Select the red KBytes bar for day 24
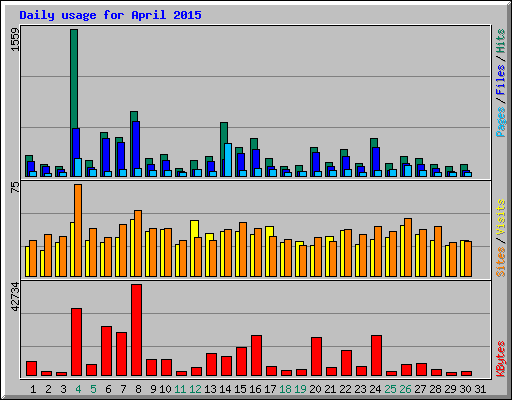 [376, 356]
